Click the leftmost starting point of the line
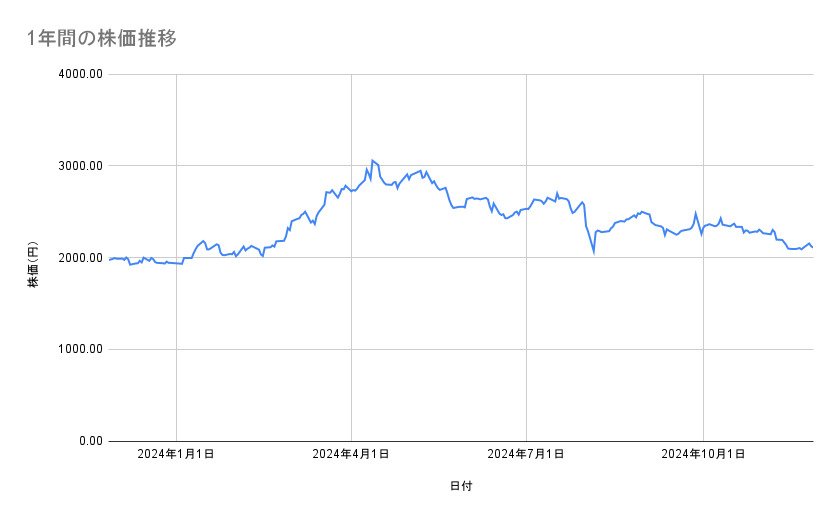The height and width of the screenshot is (519, 839). click(x=109, y=259)
